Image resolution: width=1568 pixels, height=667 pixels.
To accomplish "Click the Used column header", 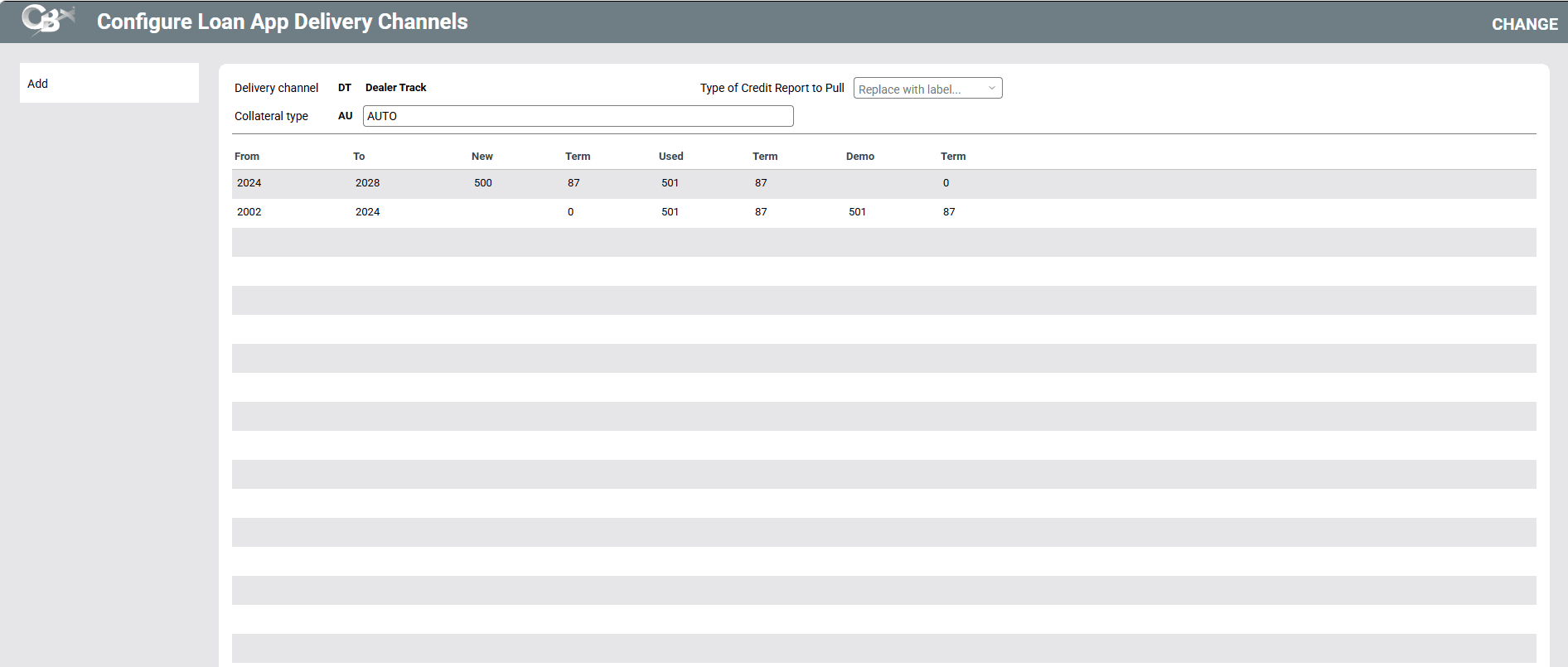I will (670, 157).
